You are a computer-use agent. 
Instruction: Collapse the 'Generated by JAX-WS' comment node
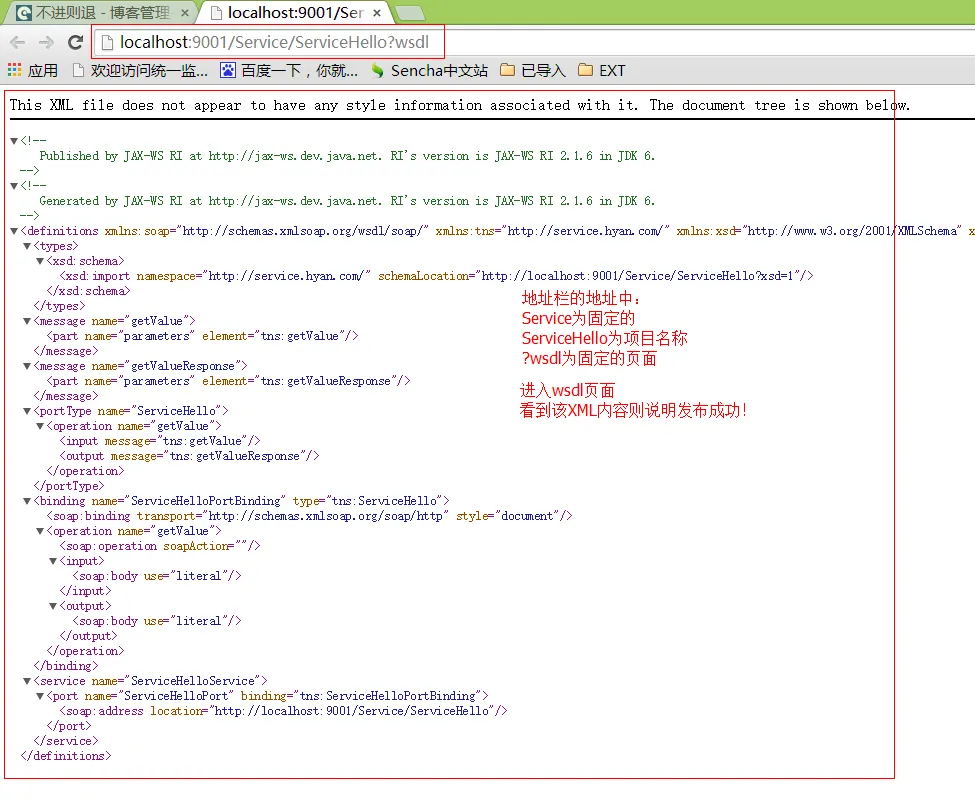pyautogui.click(x=14, y=186)
